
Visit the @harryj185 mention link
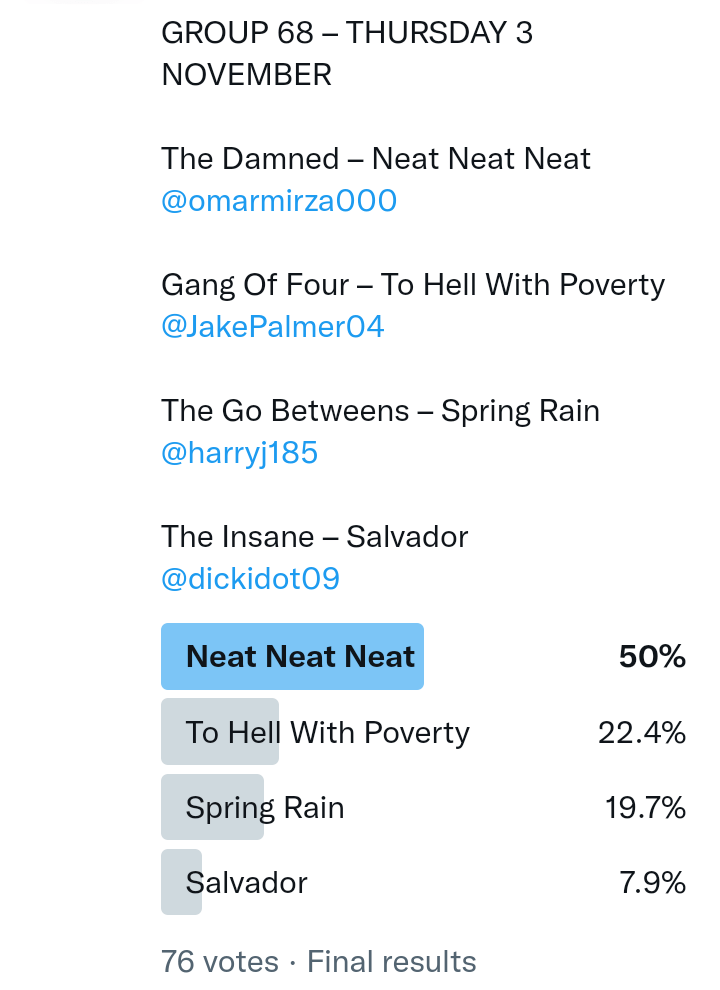tap(239, 453)
